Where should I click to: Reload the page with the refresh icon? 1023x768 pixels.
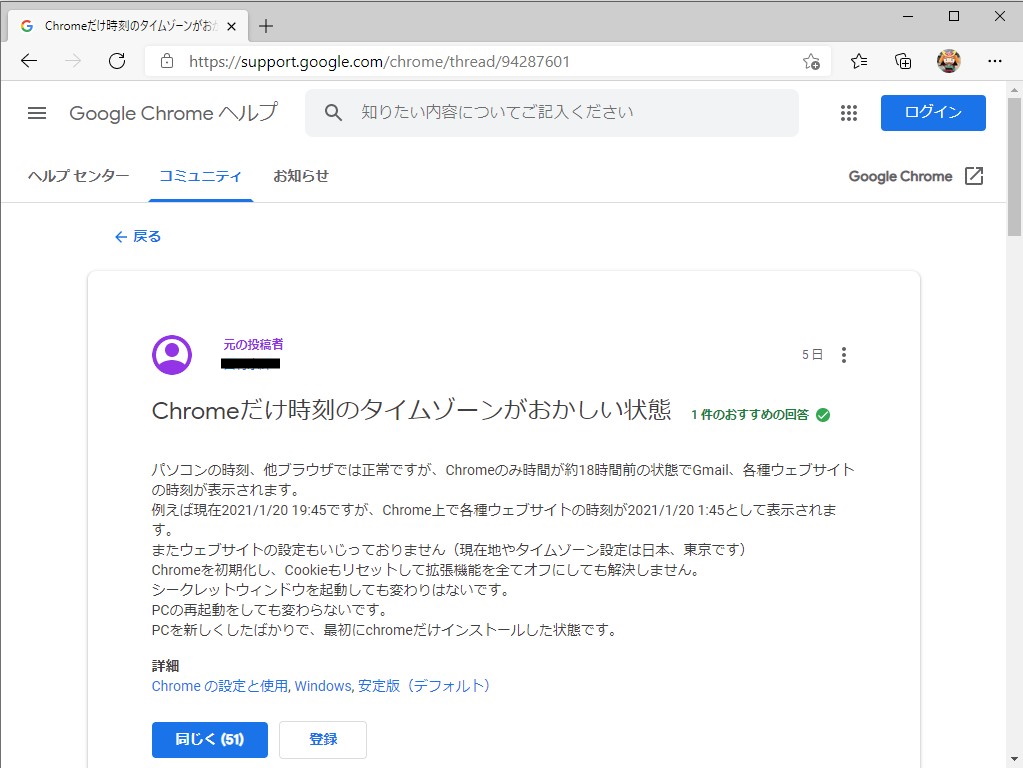pyautogui.click(x=117, y=61)
